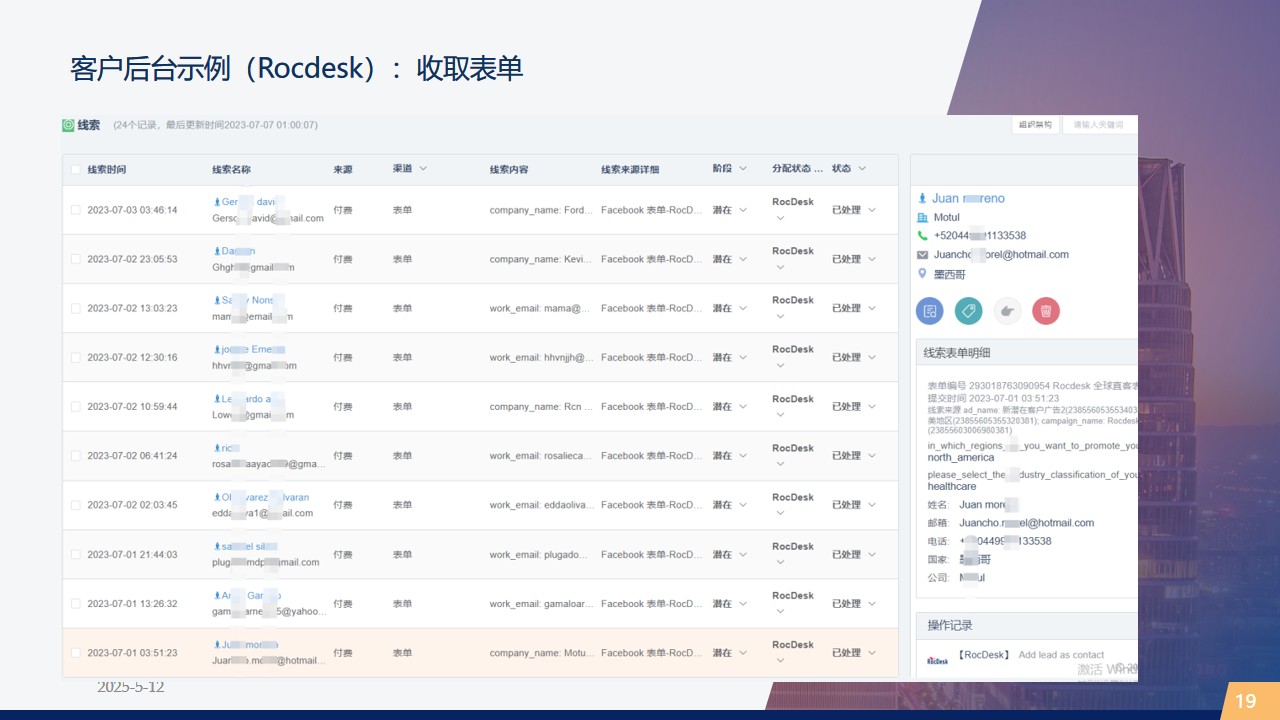The height and width of the screenshot is (720, 1280).
Task: Click person icon in 2023-07-02 13:03:23 row
Action: tap(217, 300)
